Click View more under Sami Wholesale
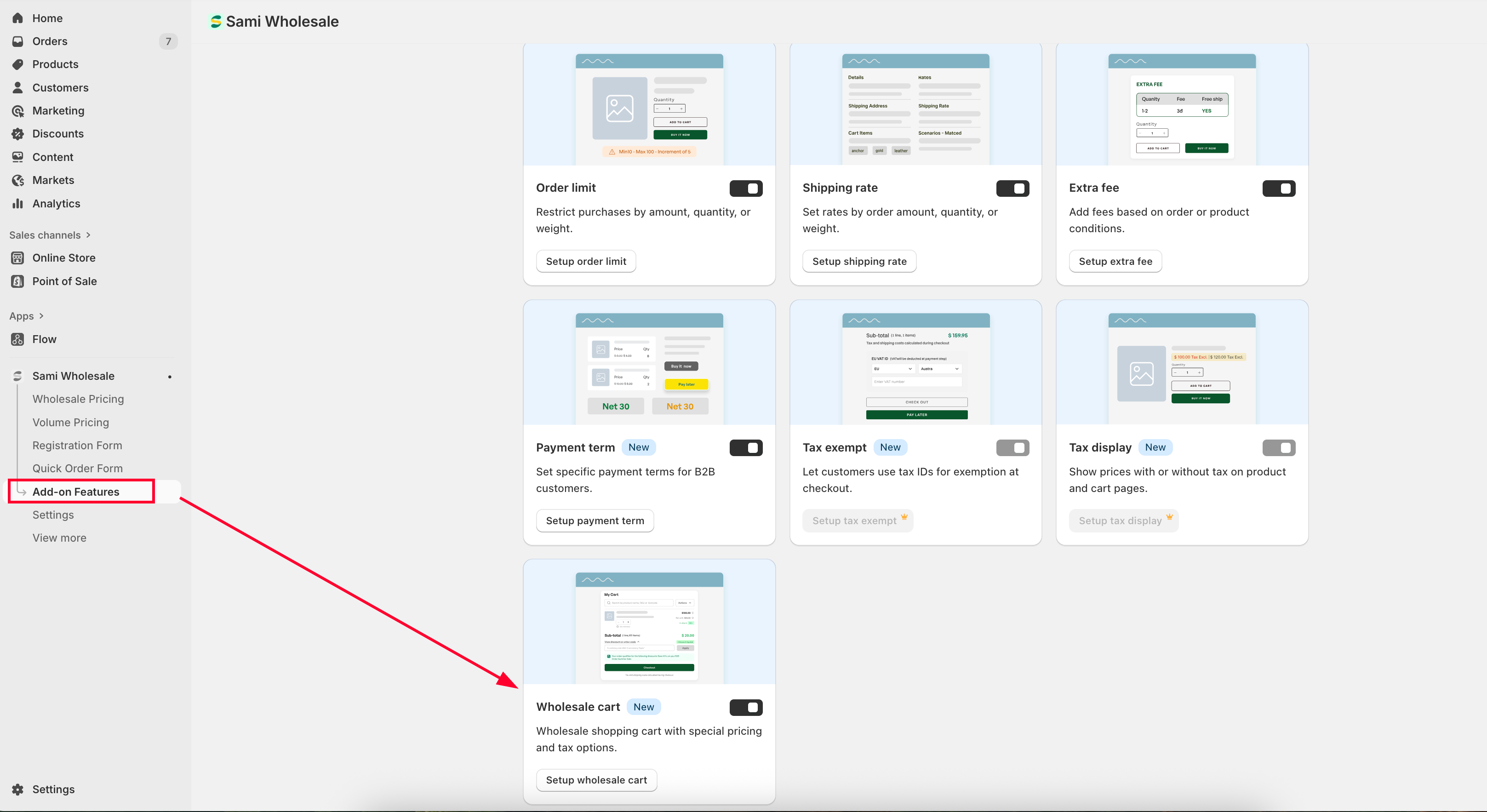Image resolution: width=1487 pixels, height=812 pixels. pyautogui.click(x=59, y=538)
